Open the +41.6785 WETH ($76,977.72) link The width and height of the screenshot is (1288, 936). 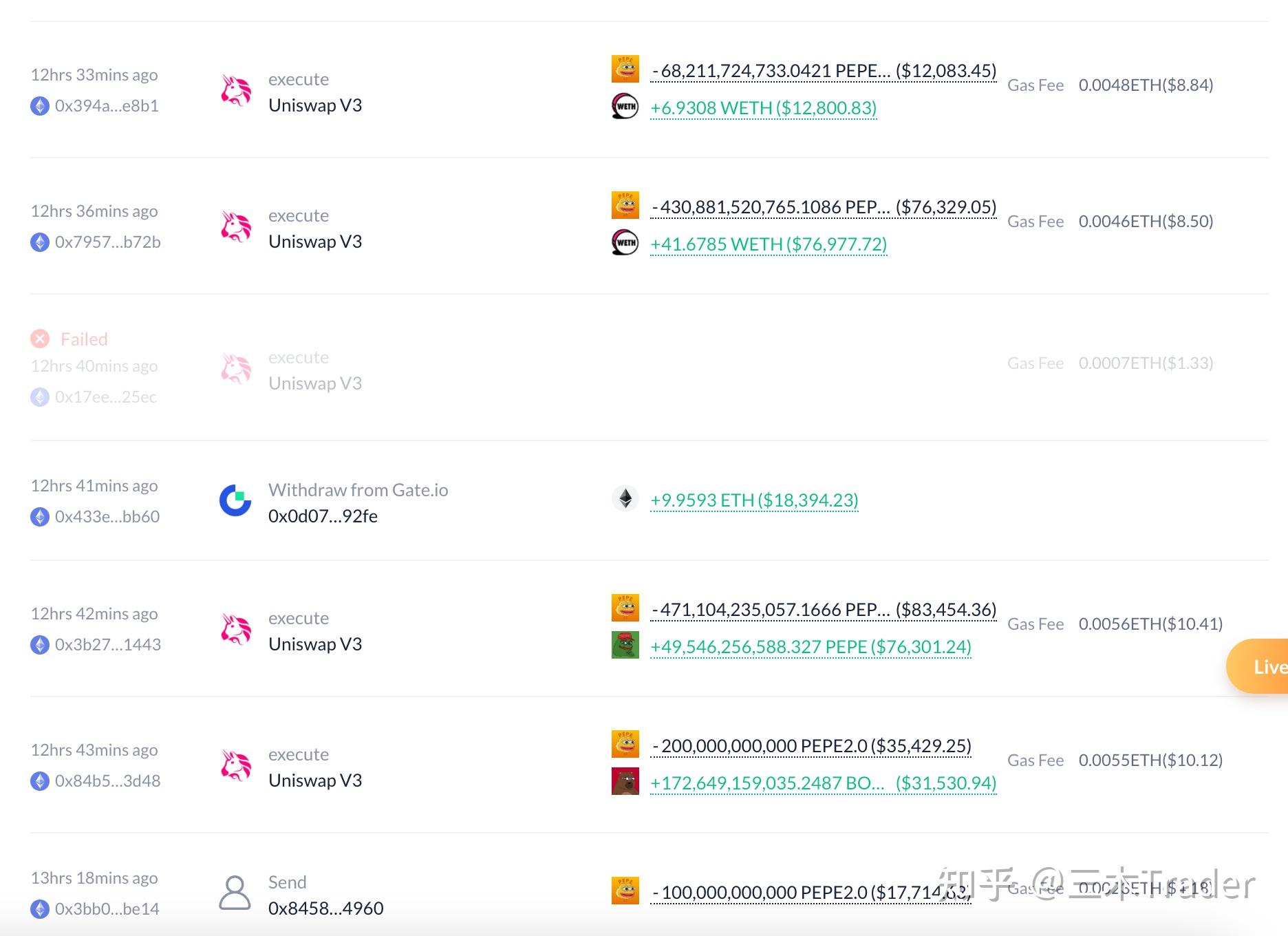[769, 244]
